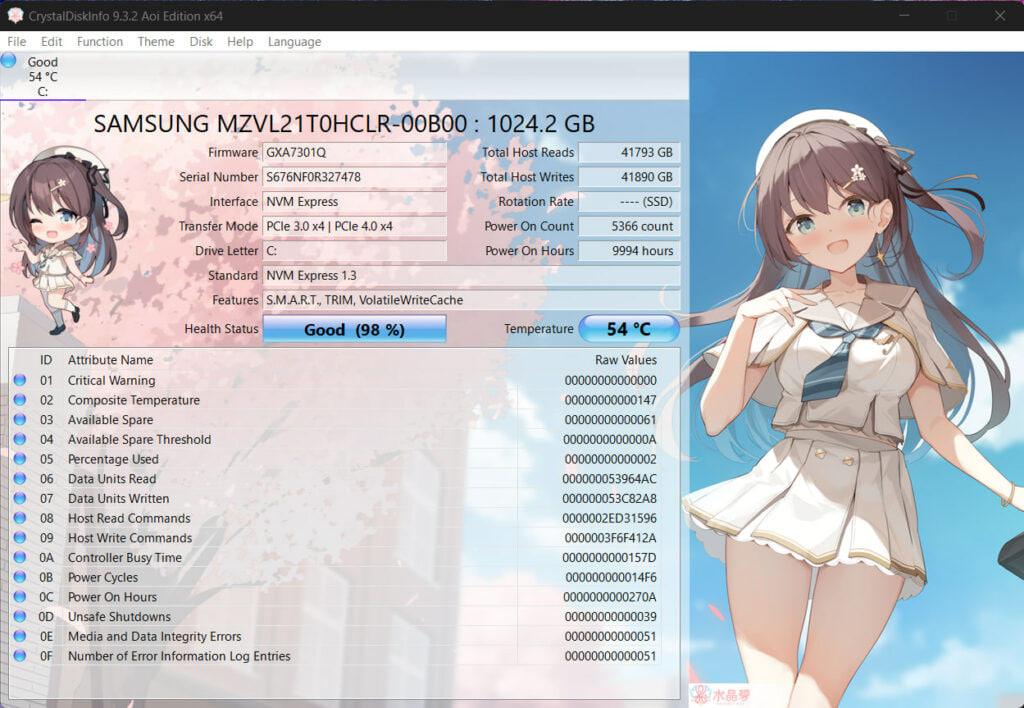
Task: Open the Disk menu
Action: (x=200, y=42)
